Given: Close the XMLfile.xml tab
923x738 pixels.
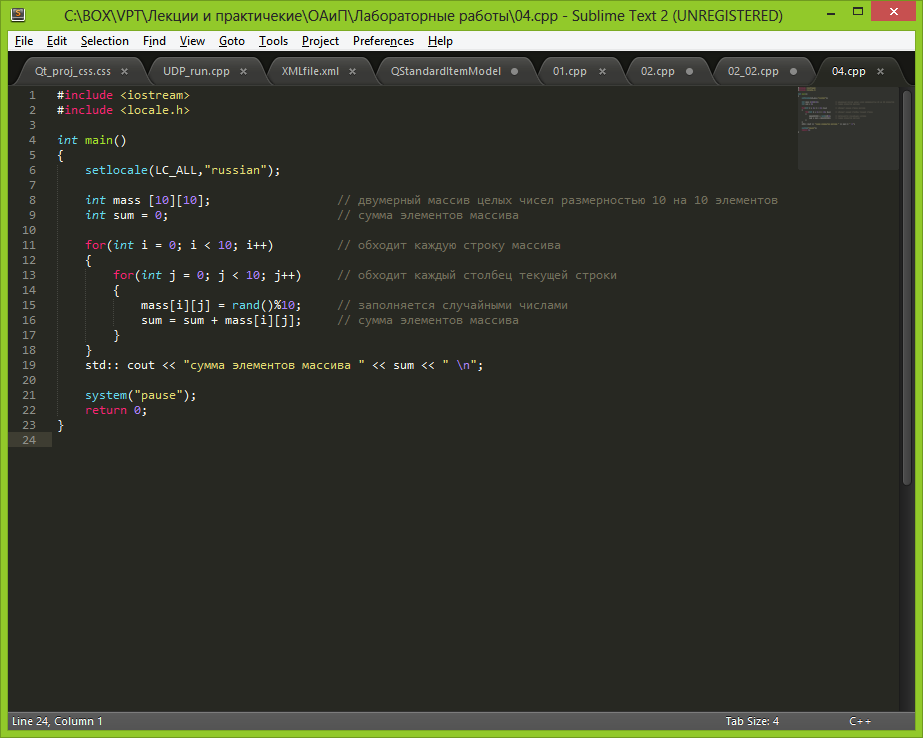Looking at the screenshot, I should pyautogui.click(x=352, y=71).
